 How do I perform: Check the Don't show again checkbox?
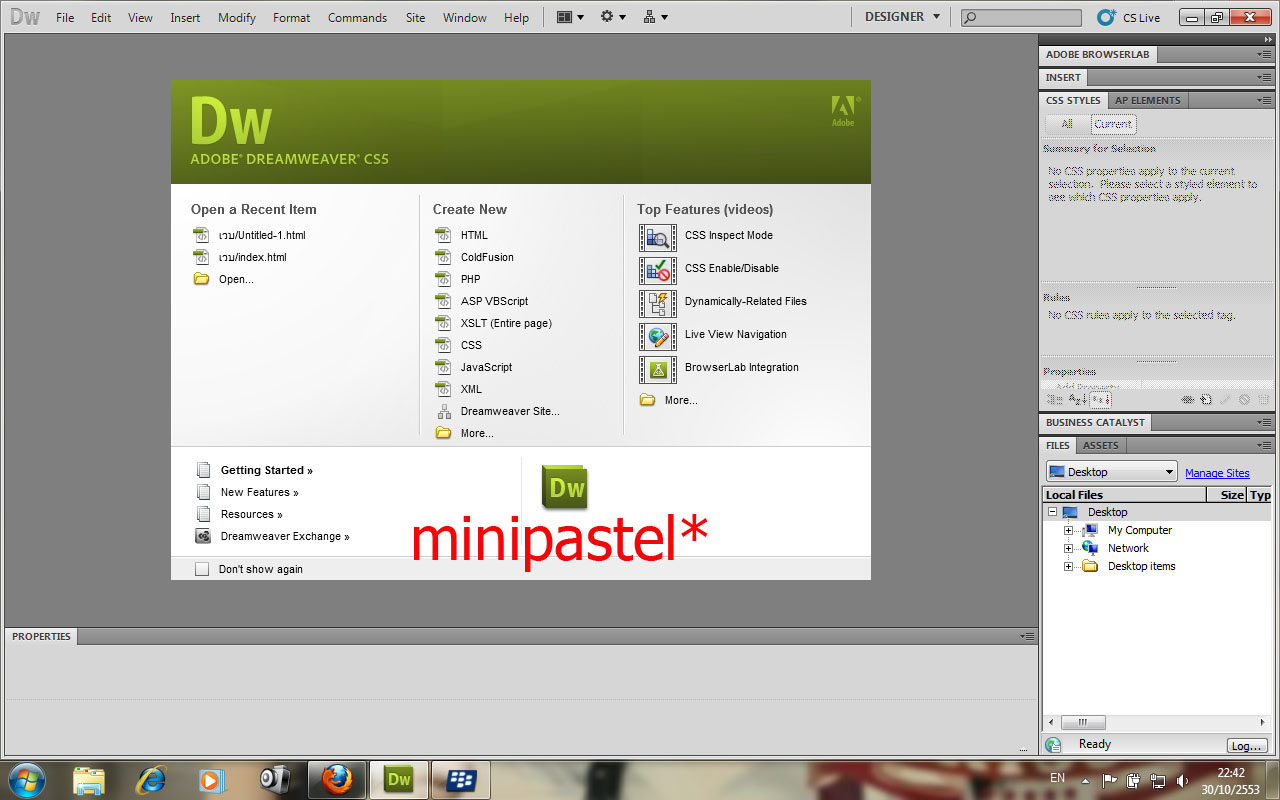tap(202, 569)
